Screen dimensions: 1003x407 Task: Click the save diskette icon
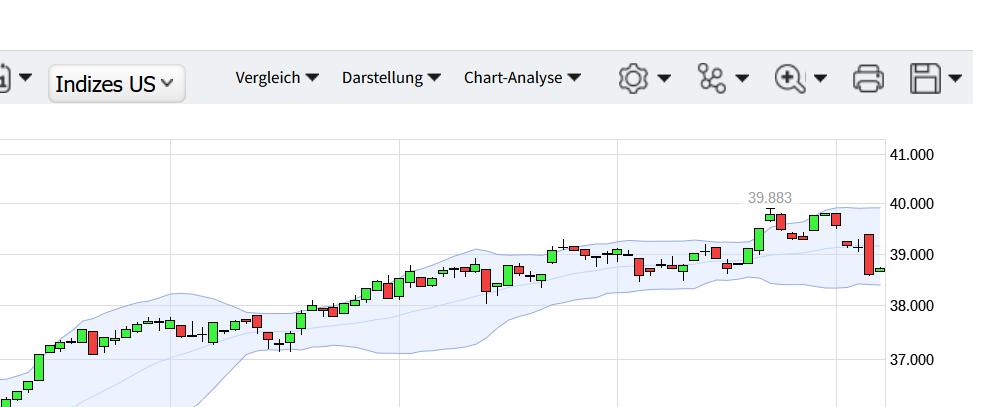point(926,78)
